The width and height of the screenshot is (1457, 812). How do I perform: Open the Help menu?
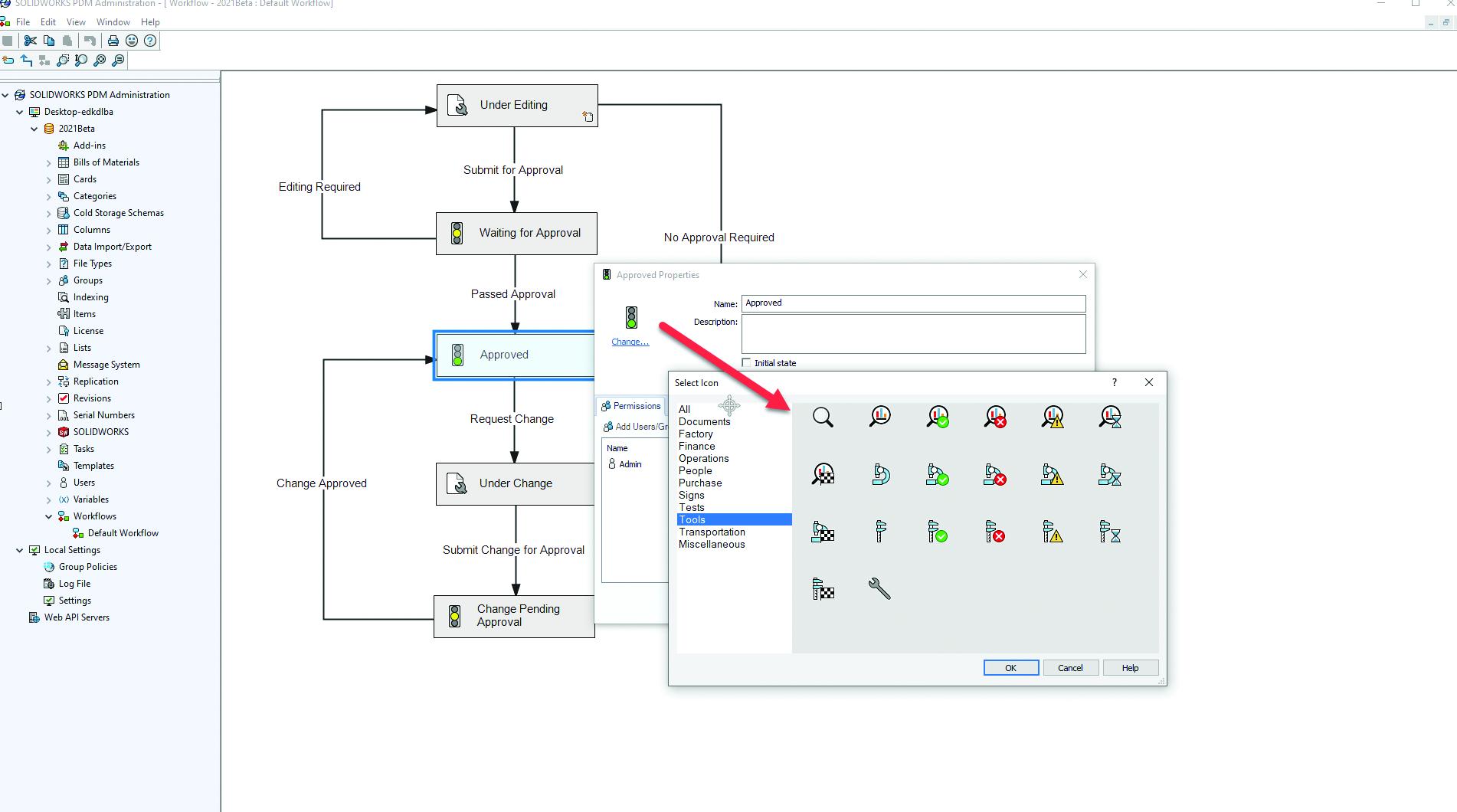point(151,22)
